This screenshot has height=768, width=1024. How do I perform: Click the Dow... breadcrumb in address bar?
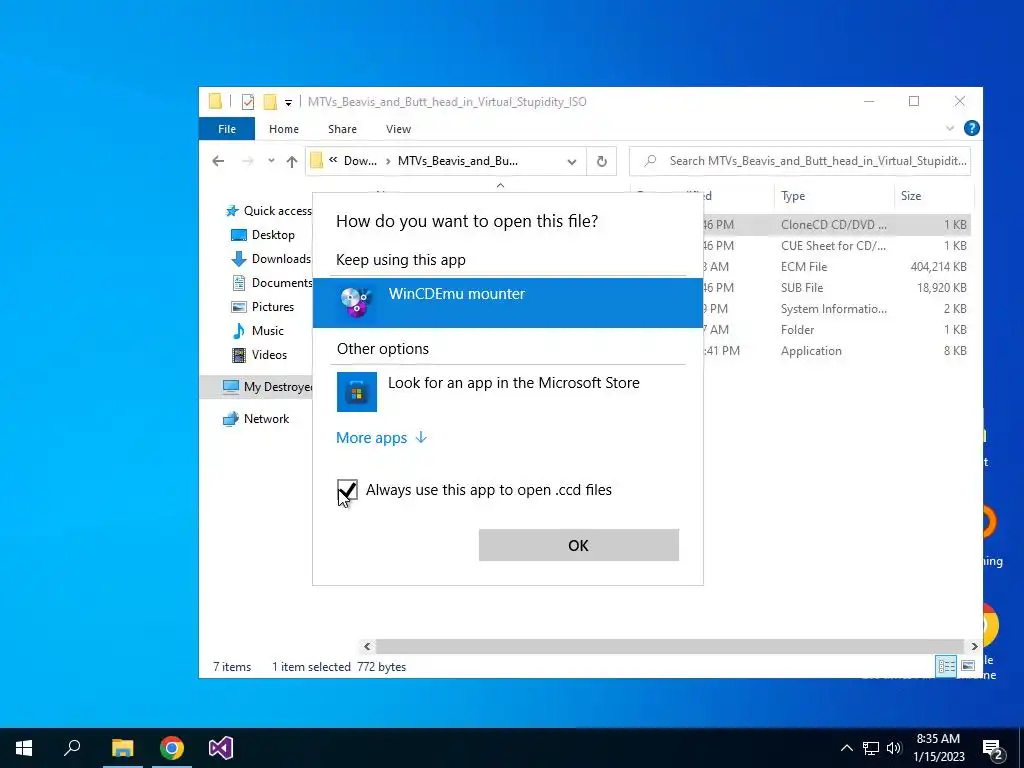360,161
